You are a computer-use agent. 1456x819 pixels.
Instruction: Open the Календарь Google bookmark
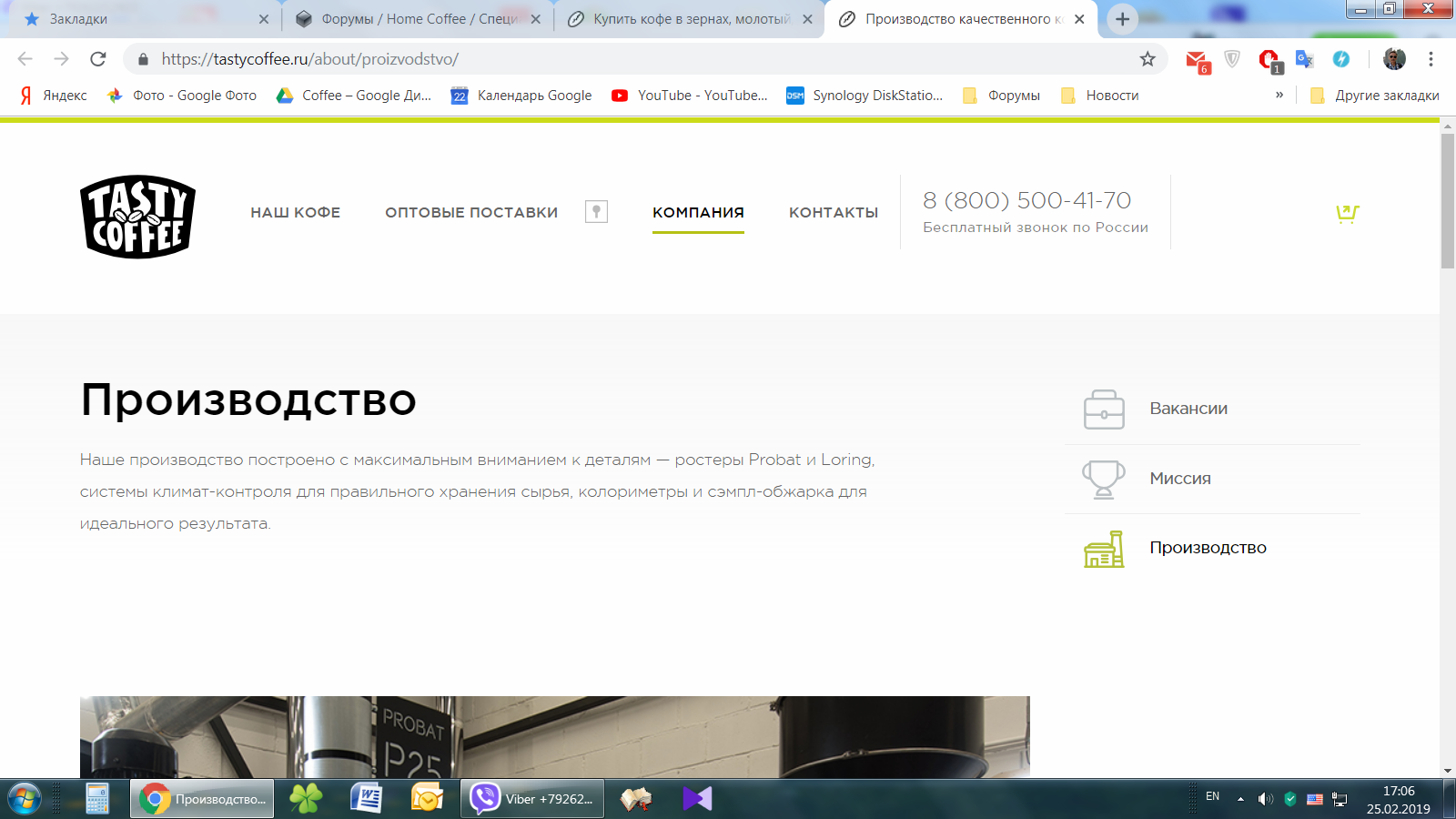tap(521, 96)
